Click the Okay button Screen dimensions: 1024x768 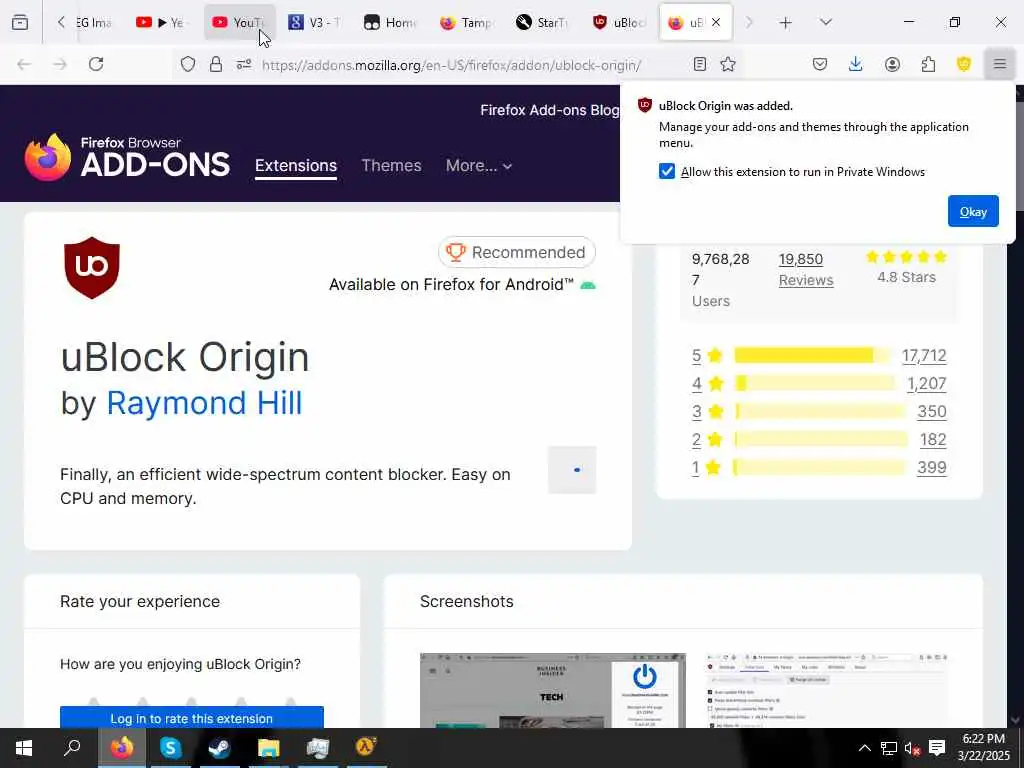coord(973,211)
